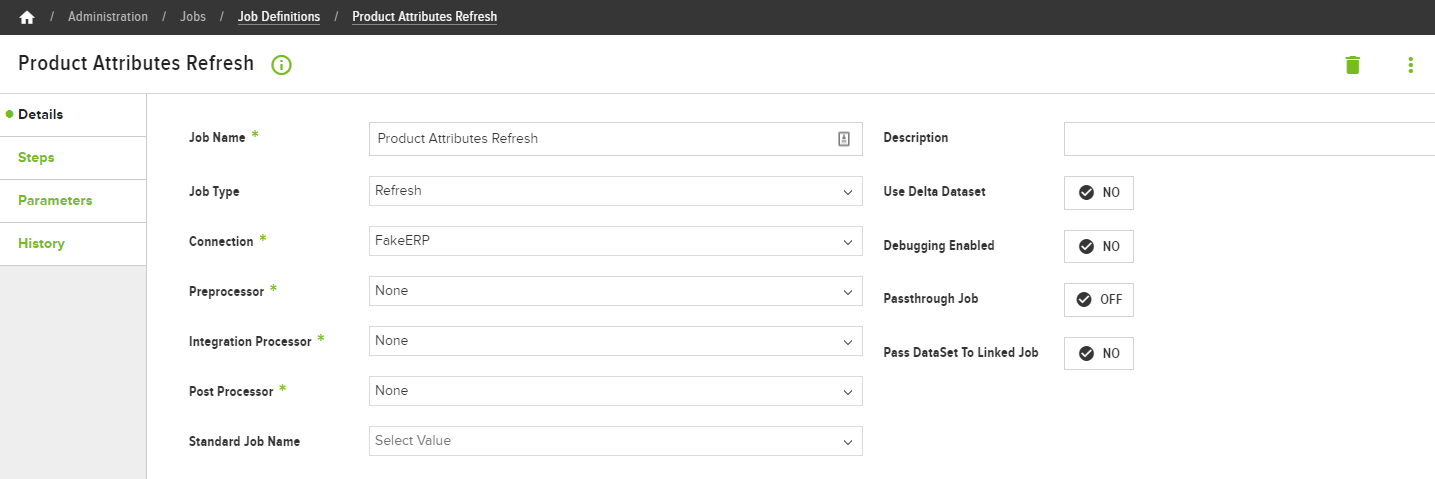The height and width of the screenshot is (479, 1435).
Task: Toggle Use Delta Dataset switch
Action: point(1099,192)
